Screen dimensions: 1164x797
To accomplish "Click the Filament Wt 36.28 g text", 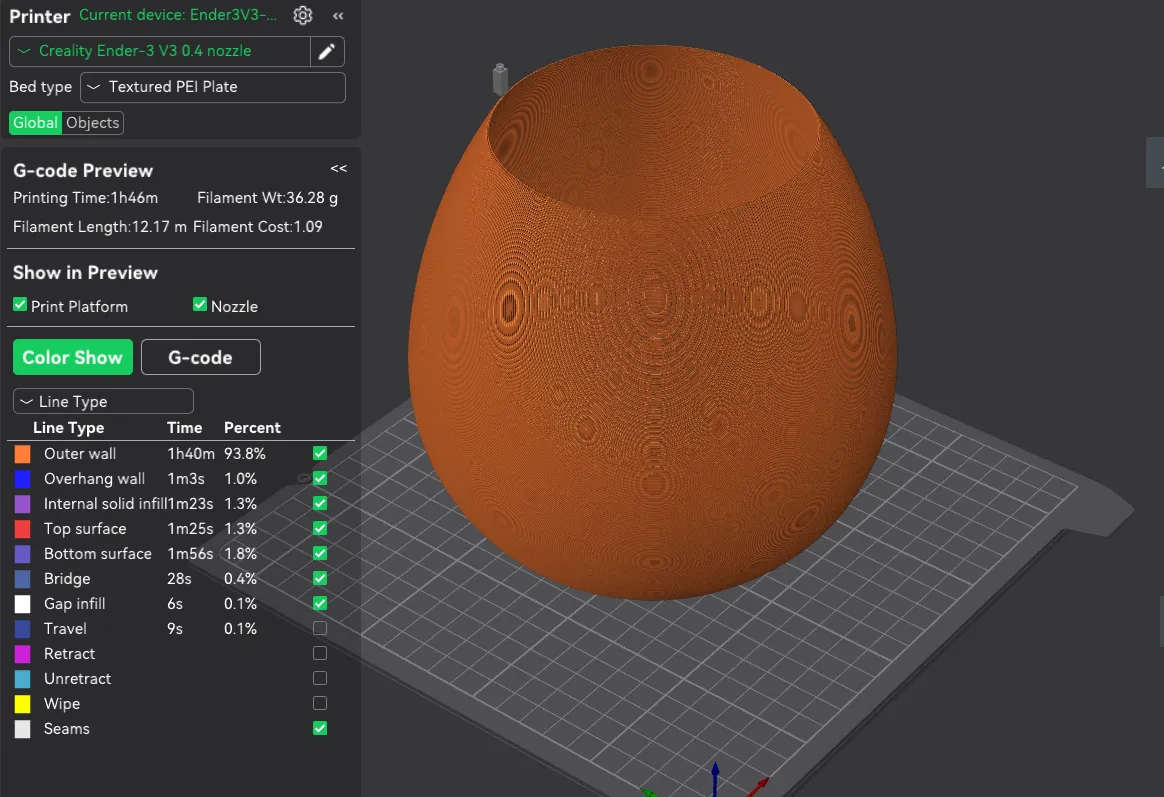I will point(267,198).
